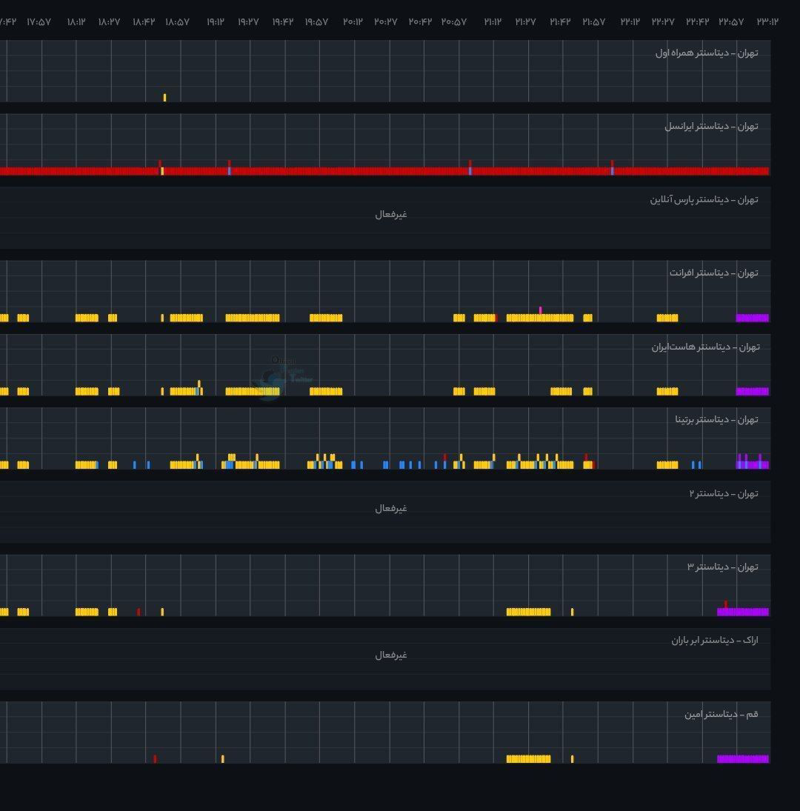Click 'غیرفعال' status in the پارس آنلاین panel
Screen dimensions: 800x811
point(391,214)
